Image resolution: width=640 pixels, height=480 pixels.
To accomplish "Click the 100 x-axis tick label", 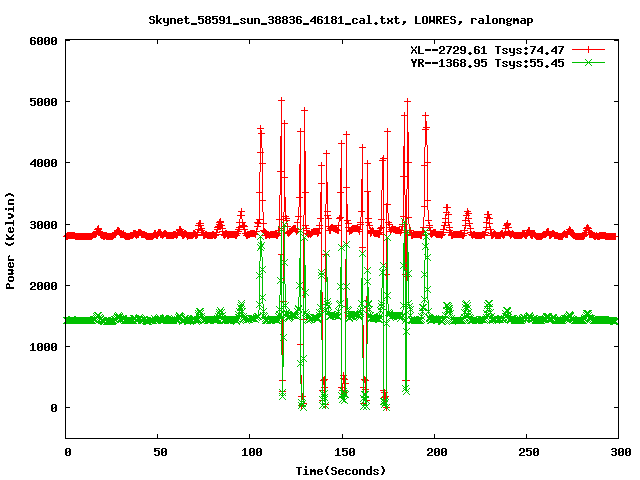I will [x=251, y=452].
